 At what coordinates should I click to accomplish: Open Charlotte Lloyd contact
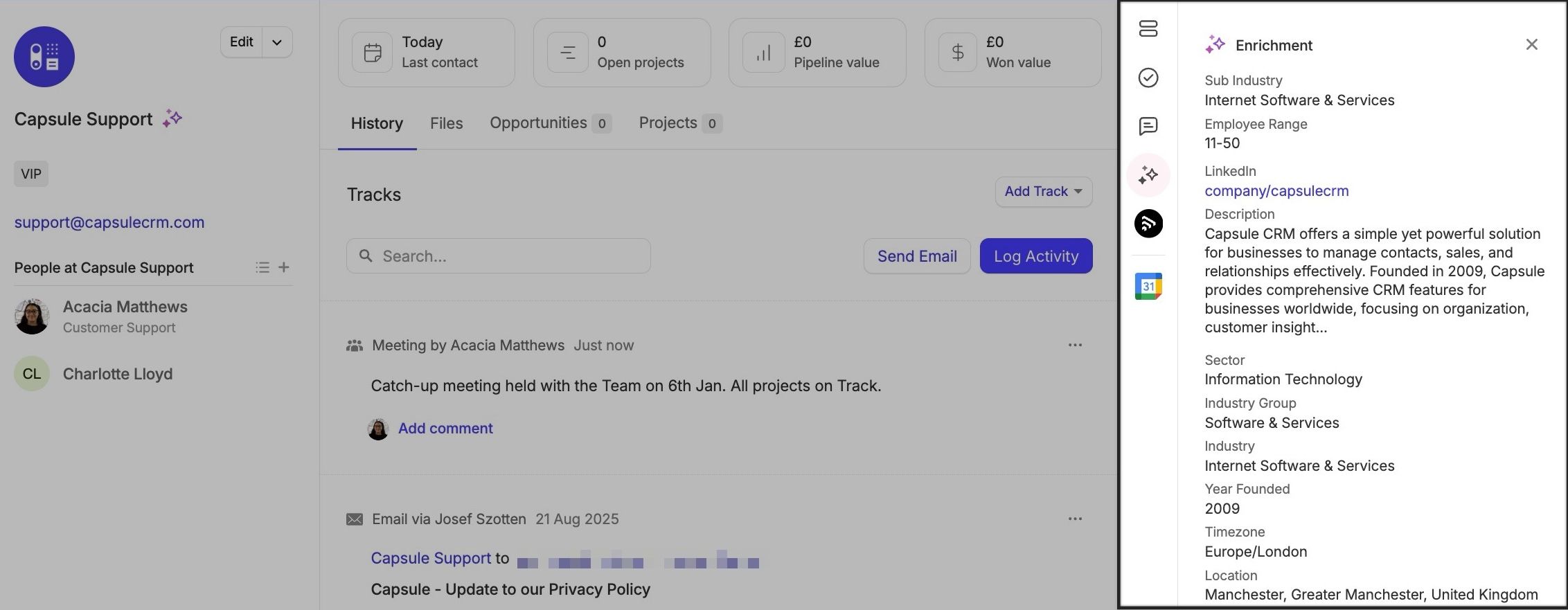tap(118, 374)
